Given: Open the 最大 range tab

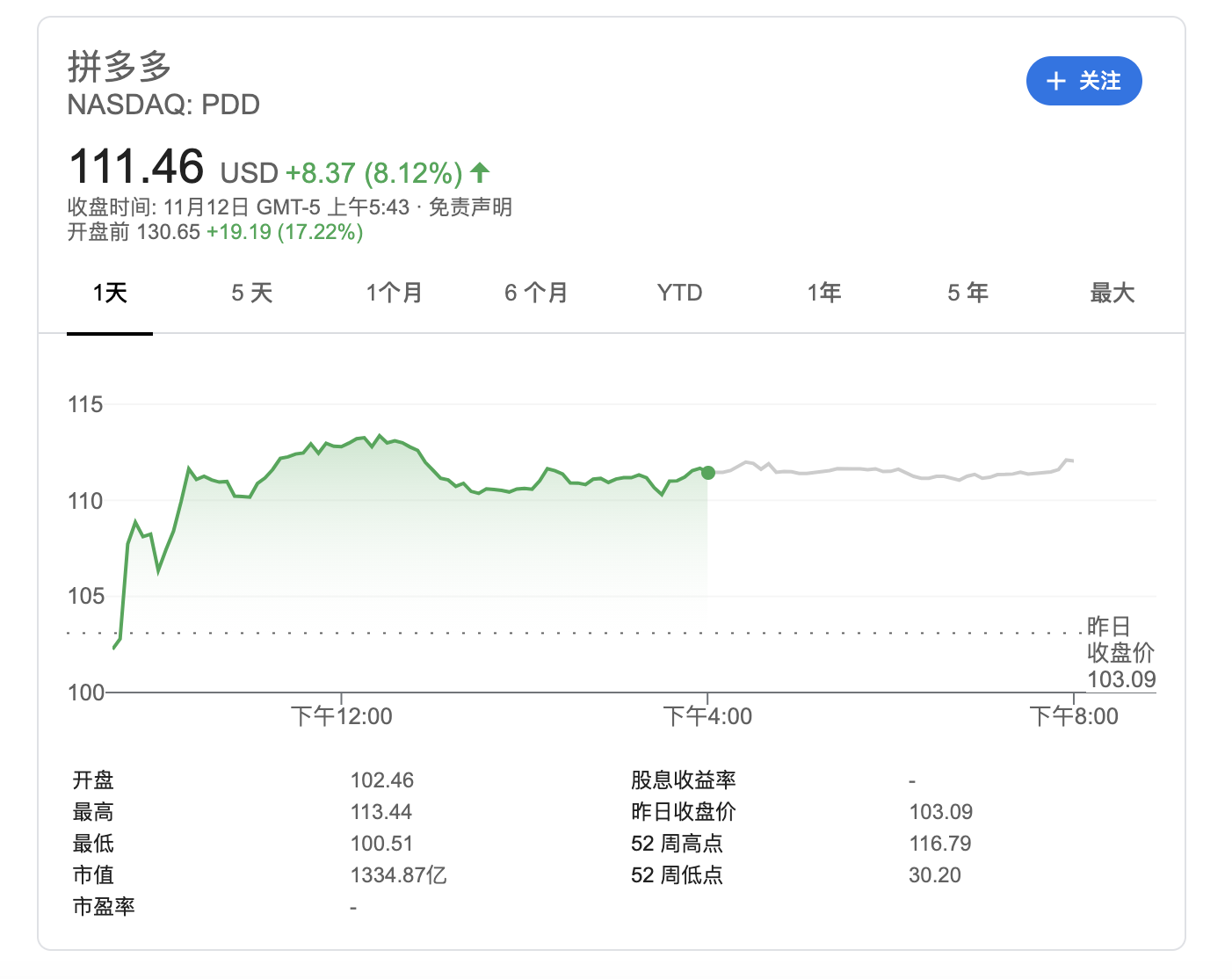Looking at the screenshot, I should click(1112, 293).
